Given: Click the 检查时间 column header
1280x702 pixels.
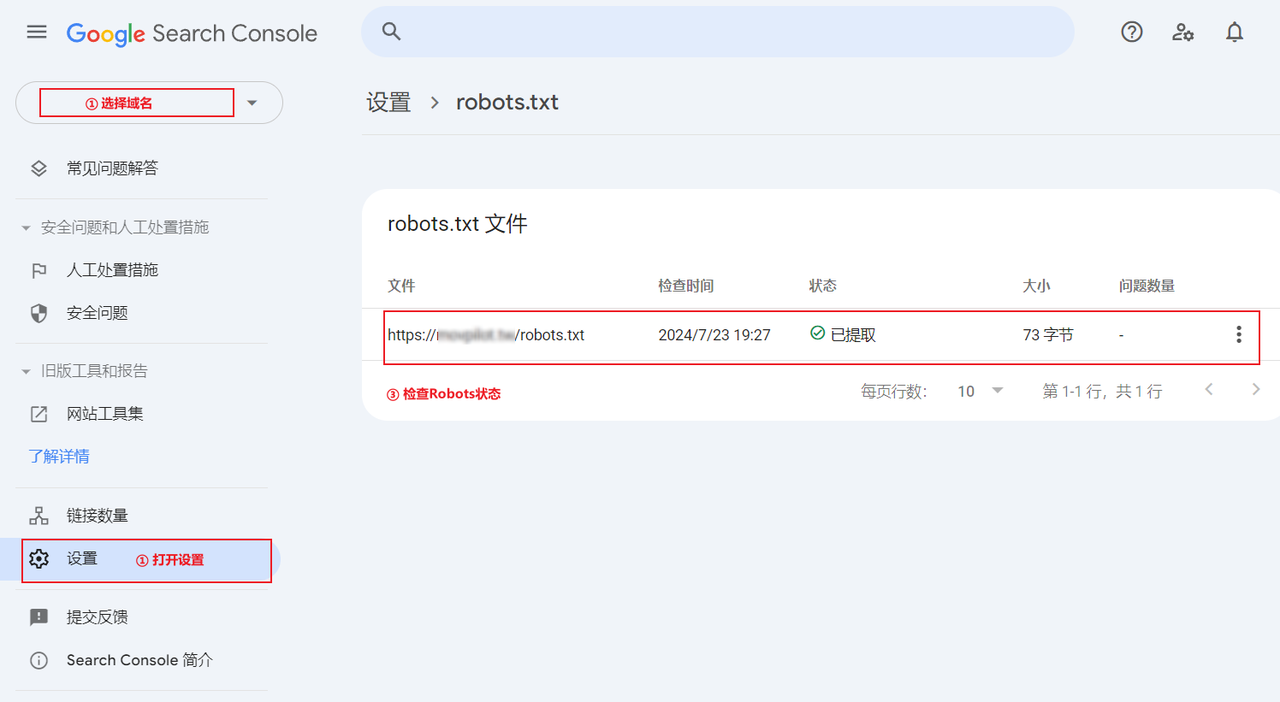Looking at the screenshot, I should [x=686, y=286].
